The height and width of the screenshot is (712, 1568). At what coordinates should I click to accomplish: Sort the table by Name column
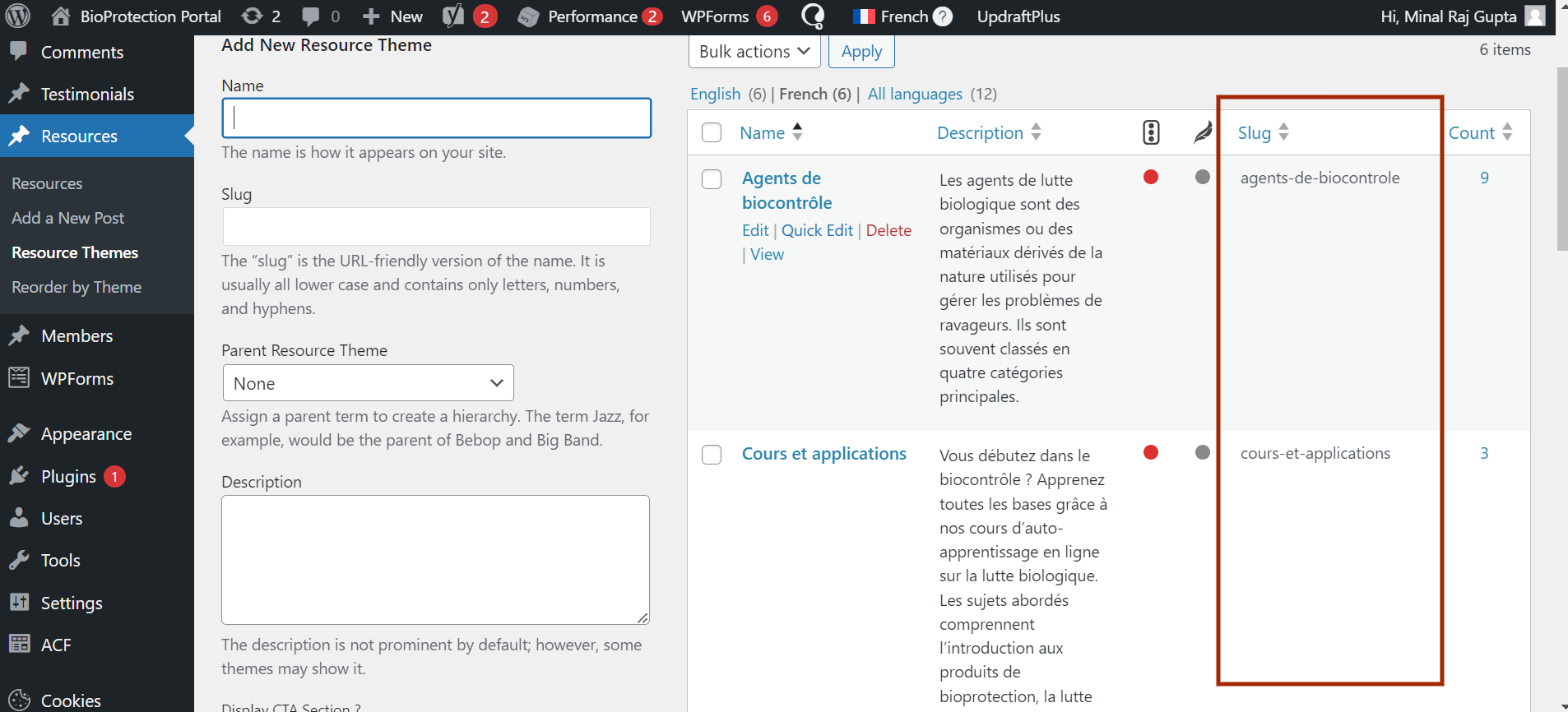[x=771, y=132]
